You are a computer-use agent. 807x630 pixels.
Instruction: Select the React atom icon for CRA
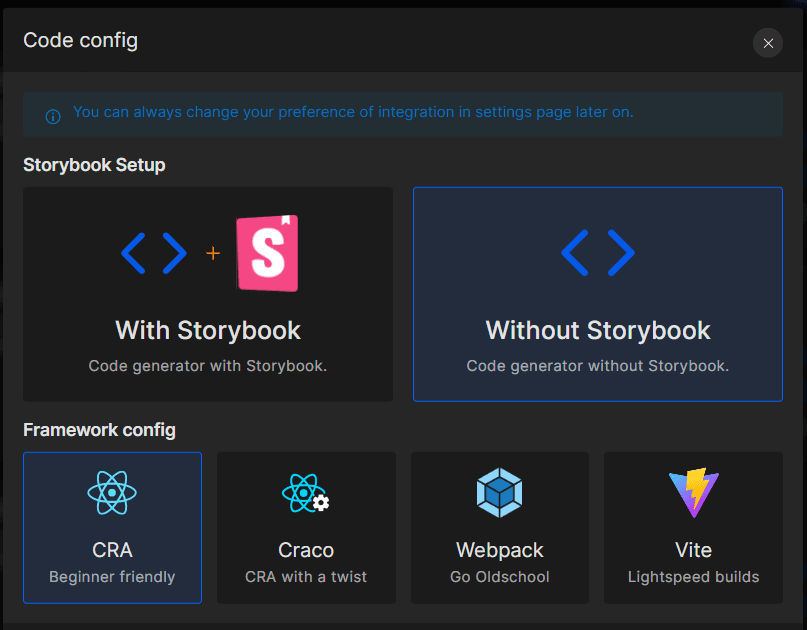(112, 492)
